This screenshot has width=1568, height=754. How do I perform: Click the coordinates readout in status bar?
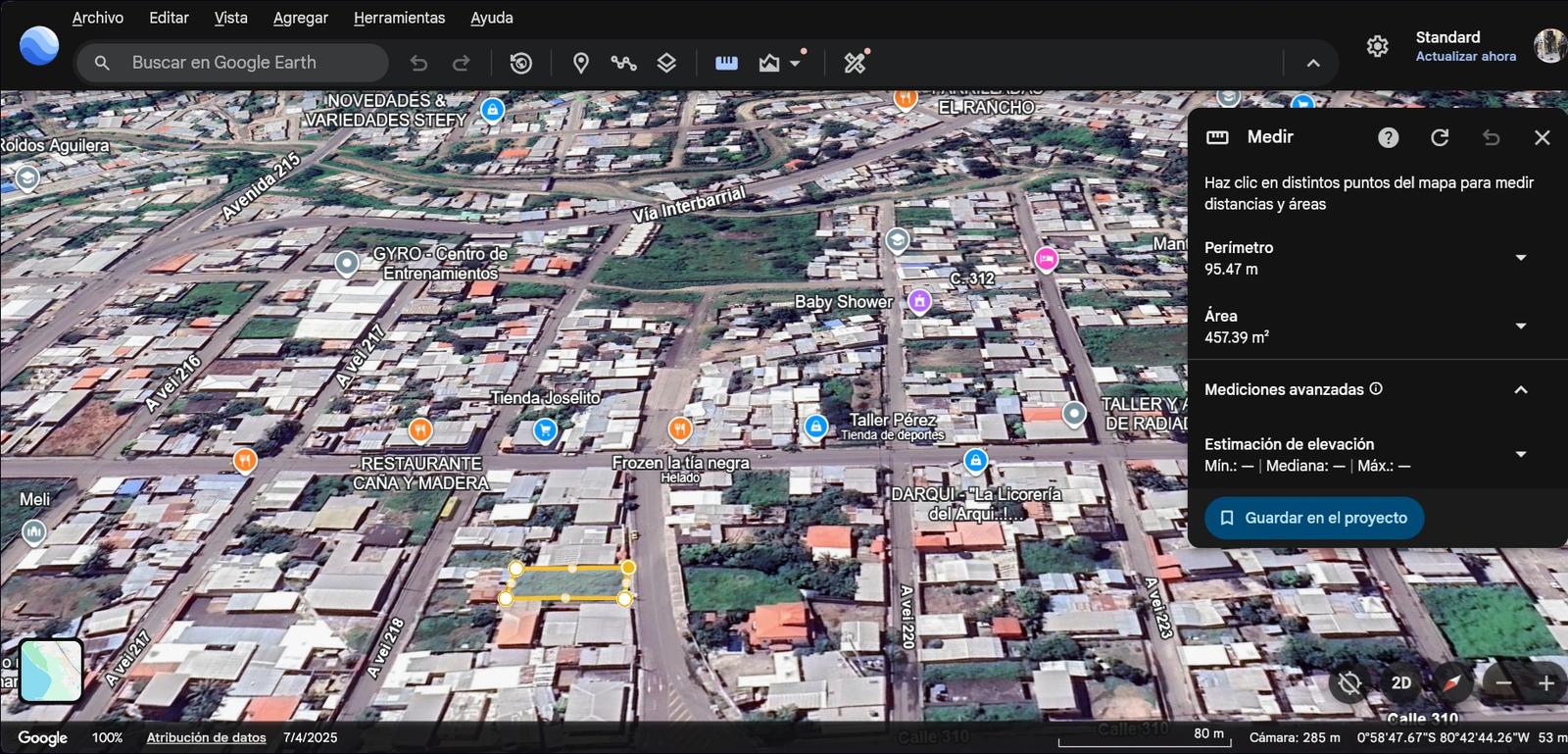[x=1443, y=737]
